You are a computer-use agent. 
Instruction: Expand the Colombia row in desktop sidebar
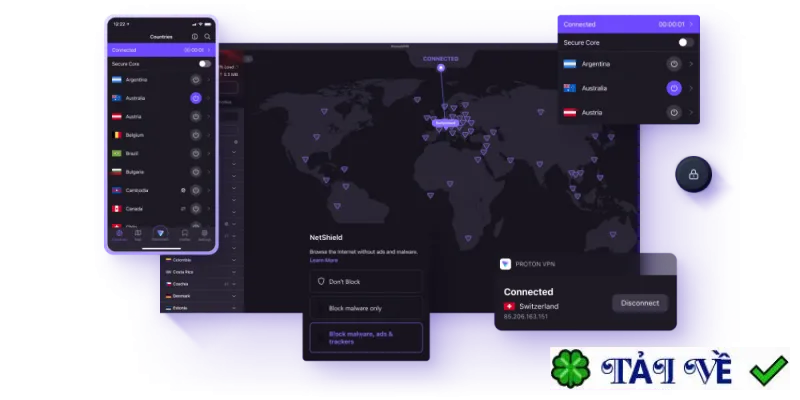tap(234, 260)
